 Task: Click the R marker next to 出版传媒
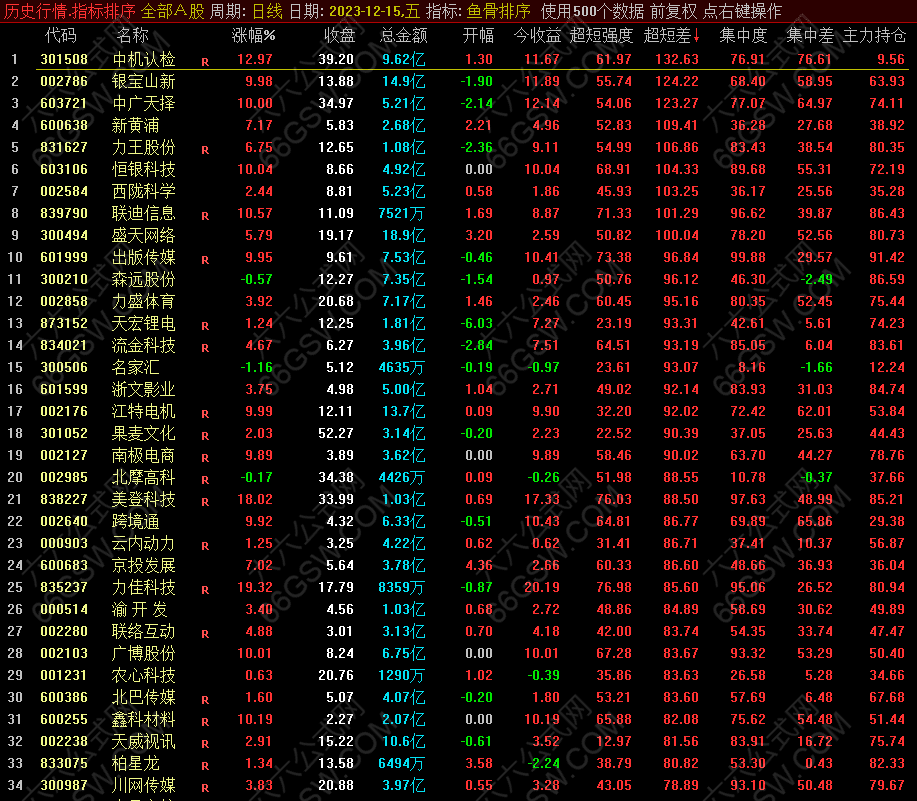[x=205, y=259]
